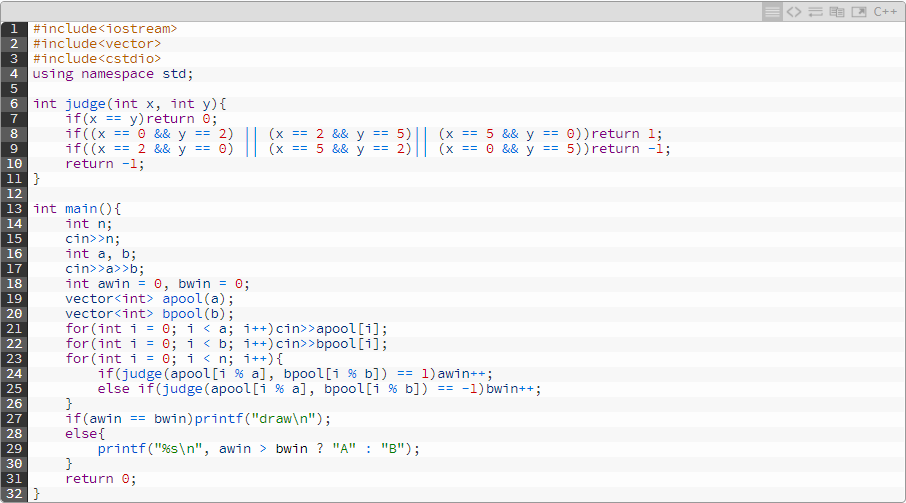Click "(x == 2 && y == 5)" on line 8
The width and height of the screenshot is (906, 503).
click(x=340, y=134)
